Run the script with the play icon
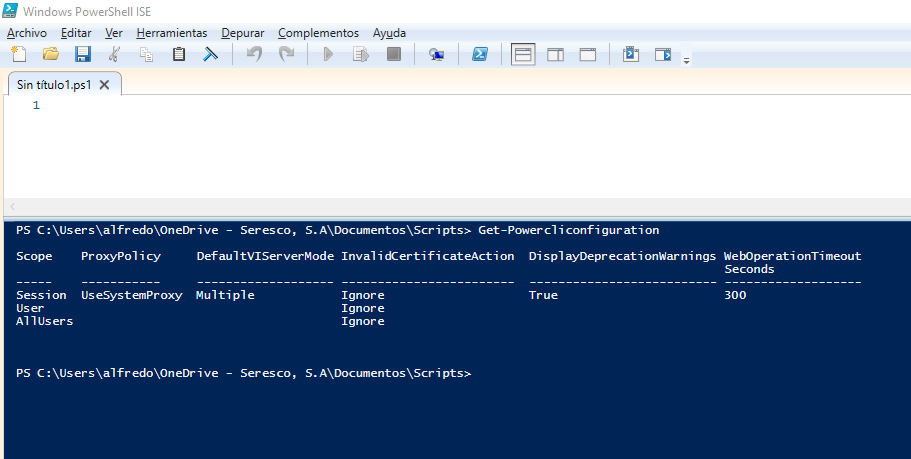Screen dimensions: 911x459 tap(328, 55)
